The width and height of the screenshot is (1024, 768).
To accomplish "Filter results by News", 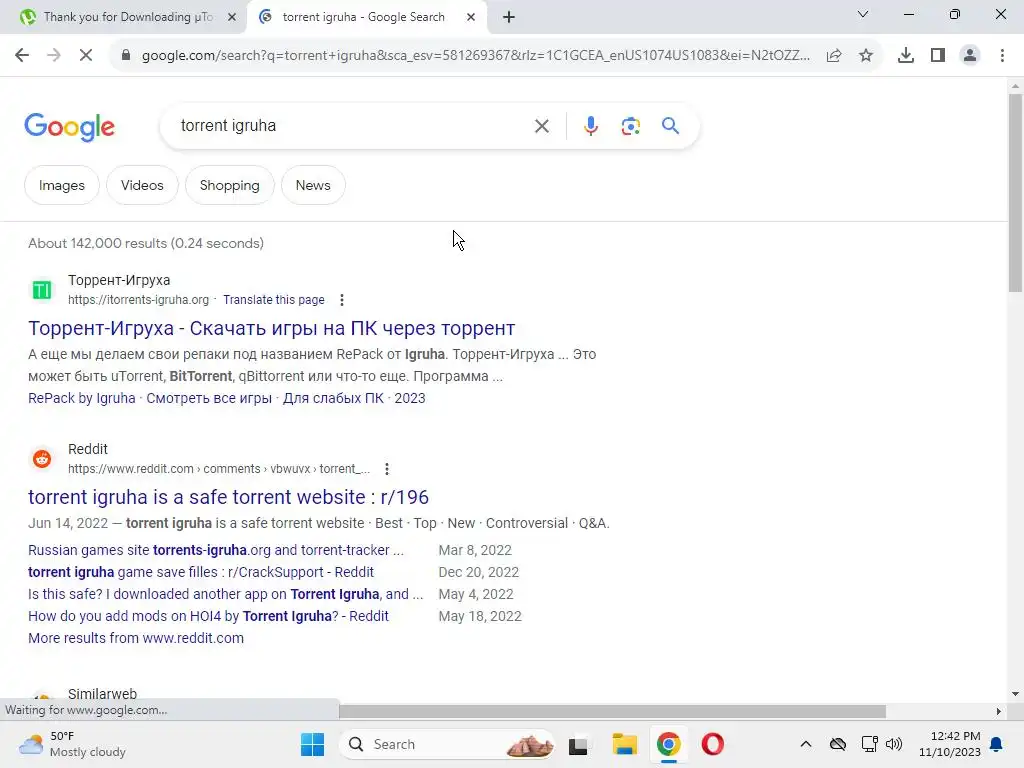I will [313, 185].
